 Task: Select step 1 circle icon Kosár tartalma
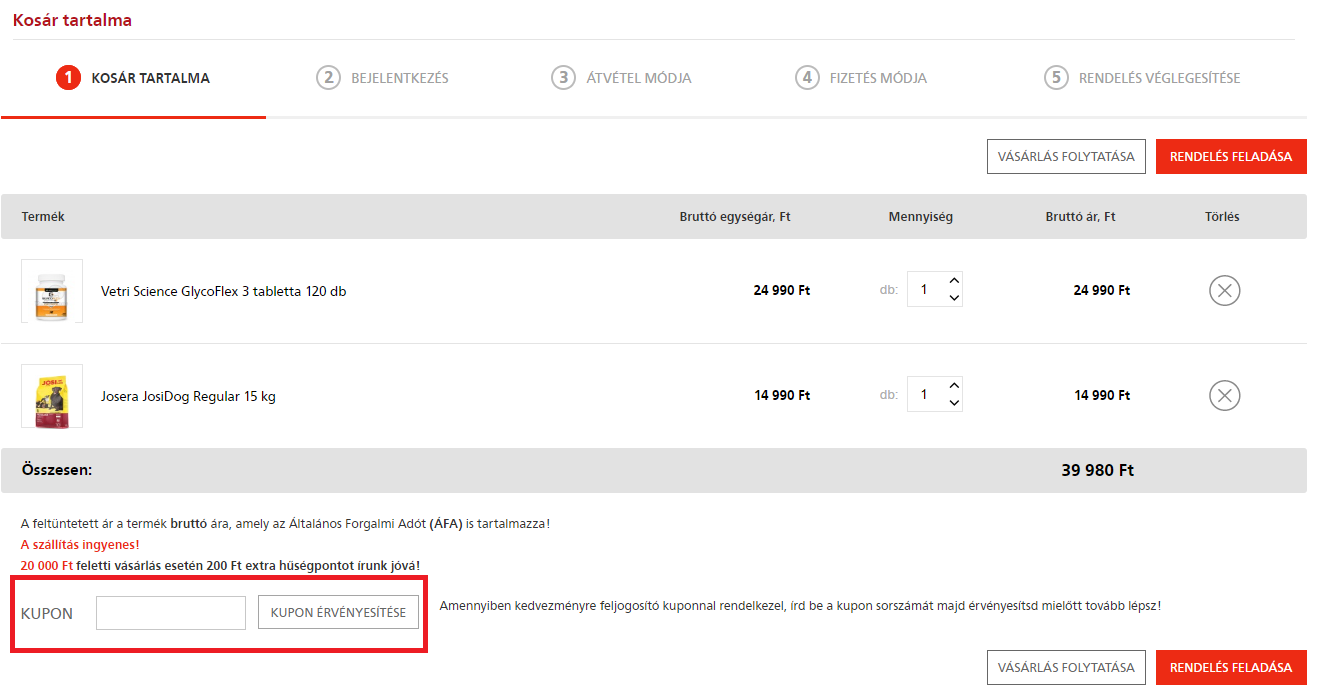tap(68, 78)
